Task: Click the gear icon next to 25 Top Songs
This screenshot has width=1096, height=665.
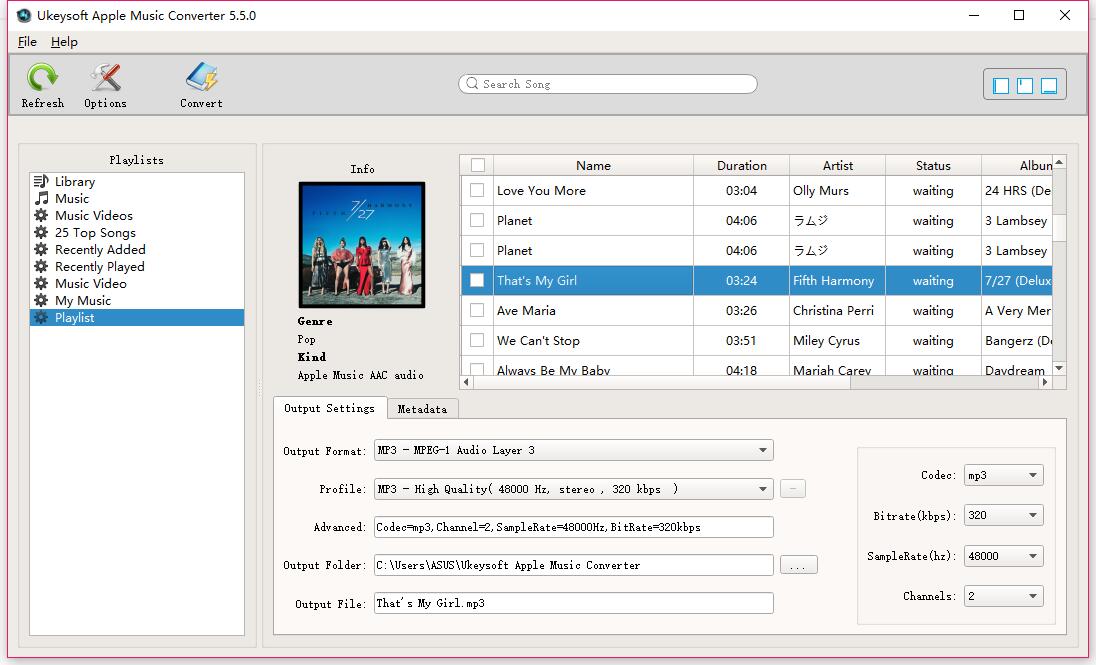Action: point(40,232)
